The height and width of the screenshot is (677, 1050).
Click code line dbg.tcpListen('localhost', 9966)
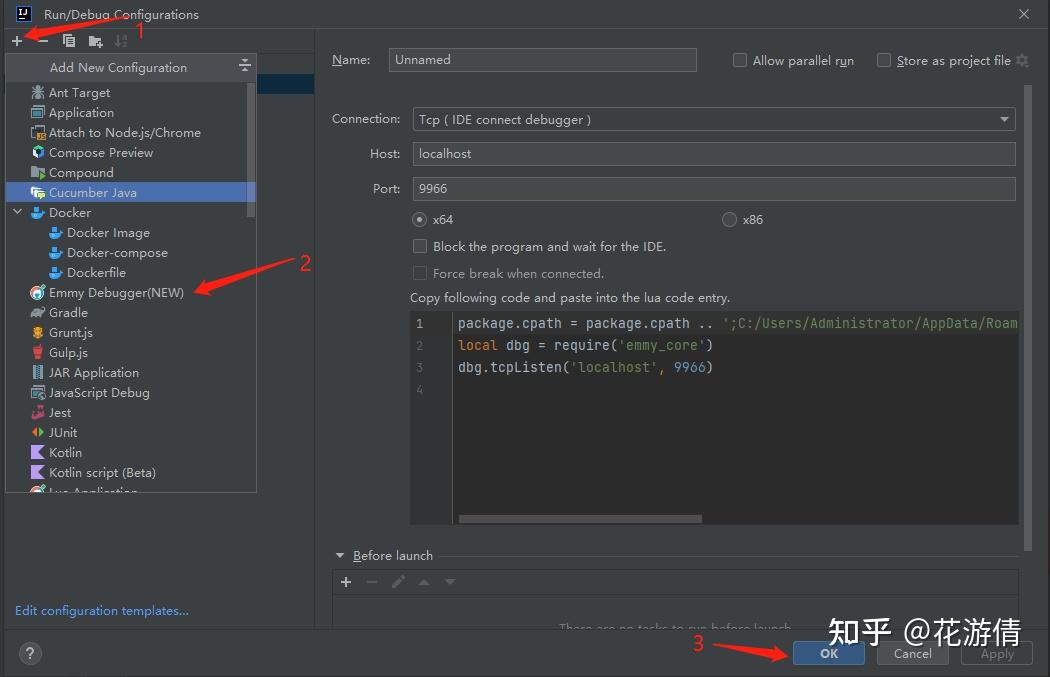[x=585, y=367]
